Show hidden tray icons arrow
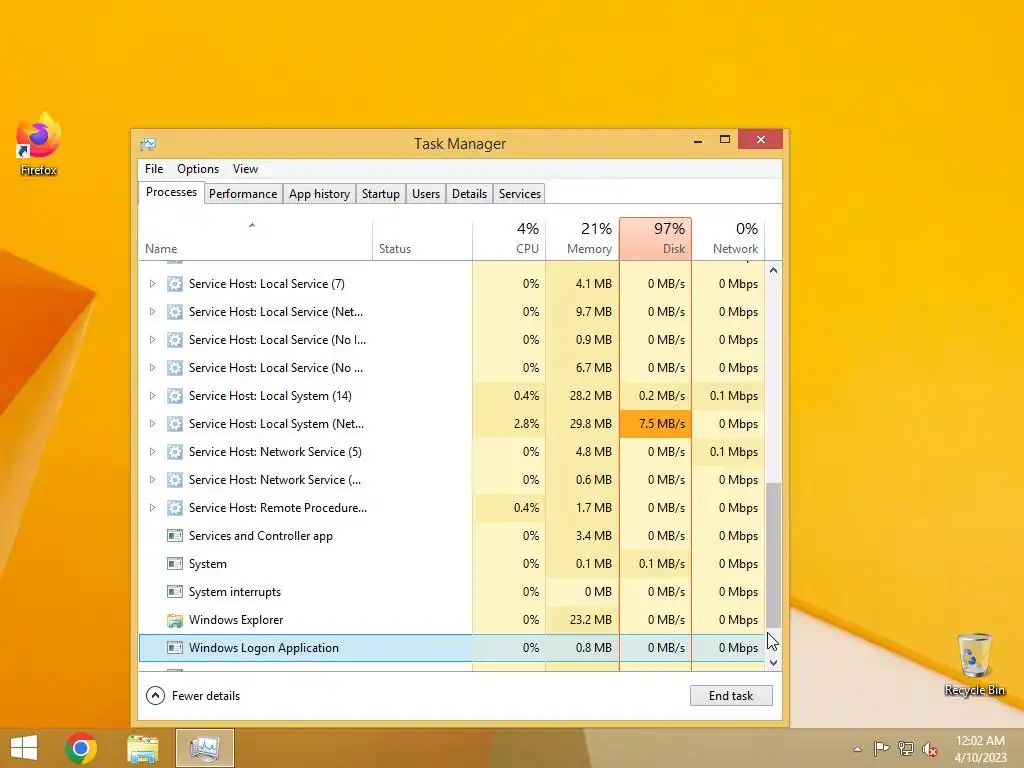Screen dimensions: 1024x768 click(857, 749)
